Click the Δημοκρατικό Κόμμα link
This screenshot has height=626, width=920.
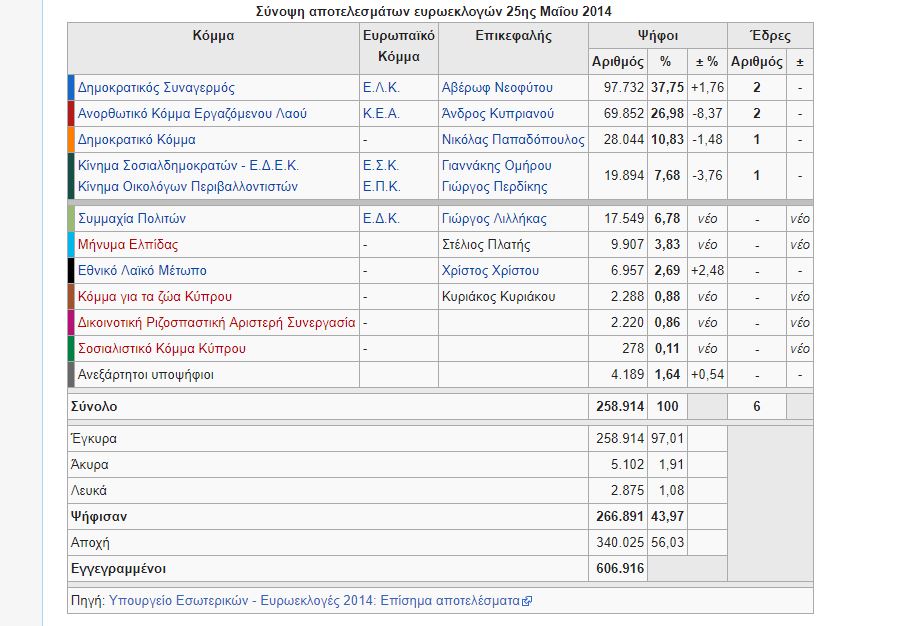[x=136, y=140]
